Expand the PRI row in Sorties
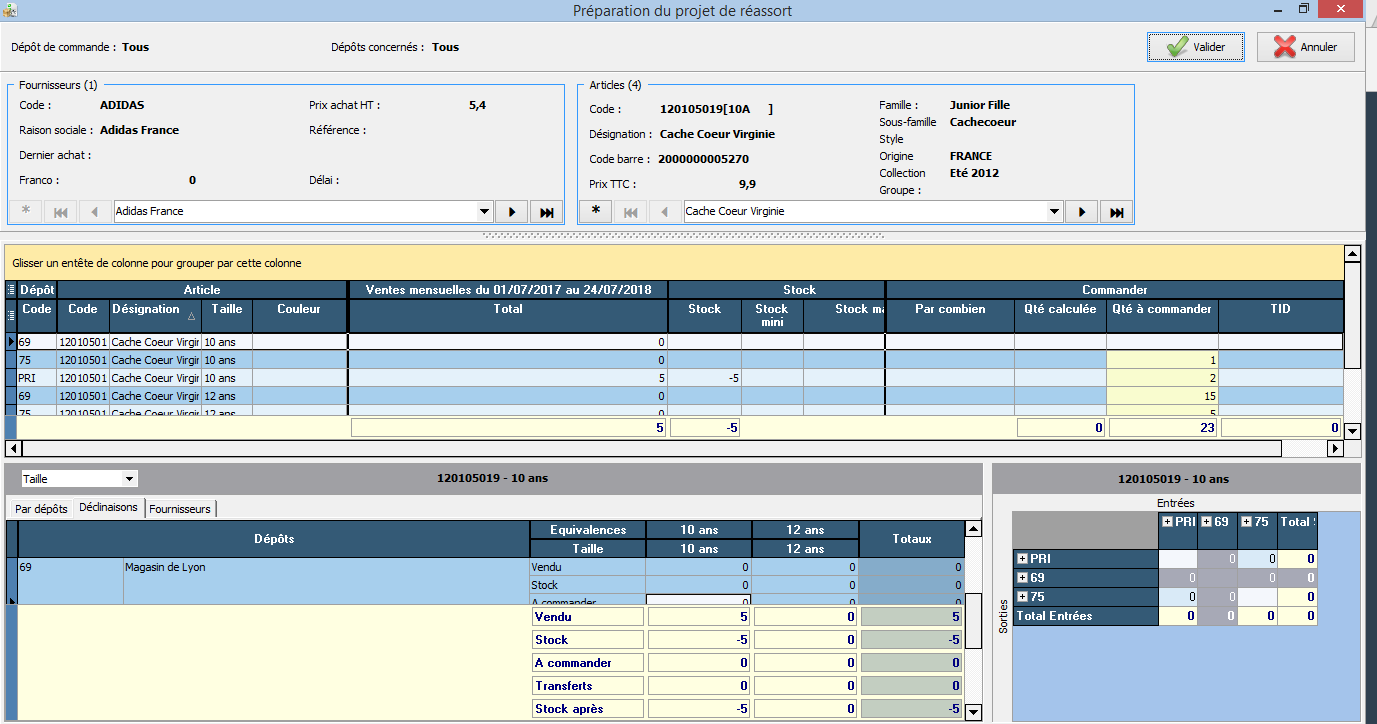Image resolution: width=1377 pixels, height=724 pixels. pos(1022,559)
